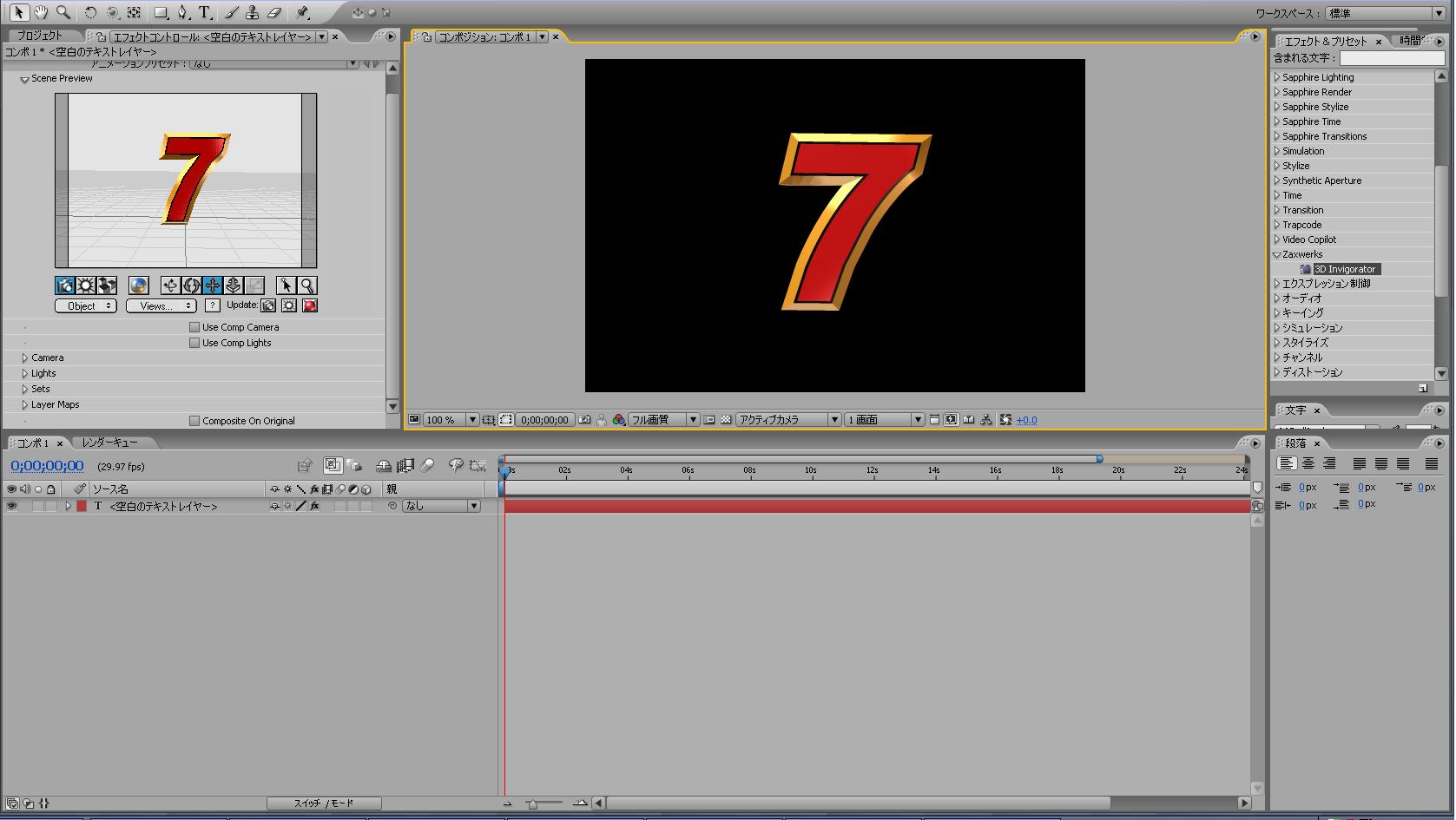This screenshot has width=1456, height=820.
Task: Open the Object popup menu
Action: click(x=86, y=305)
